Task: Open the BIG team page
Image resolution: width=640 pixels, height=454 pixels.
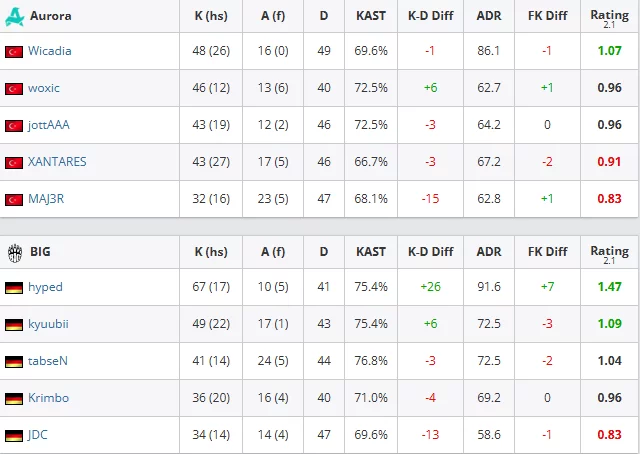Action: click(40, 251)
